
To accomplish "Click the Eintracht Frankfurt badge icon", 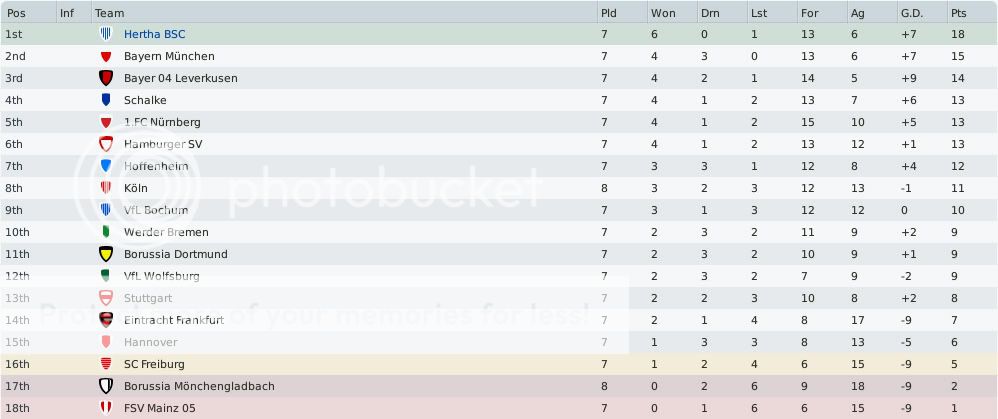I will (x=106, y=320).
